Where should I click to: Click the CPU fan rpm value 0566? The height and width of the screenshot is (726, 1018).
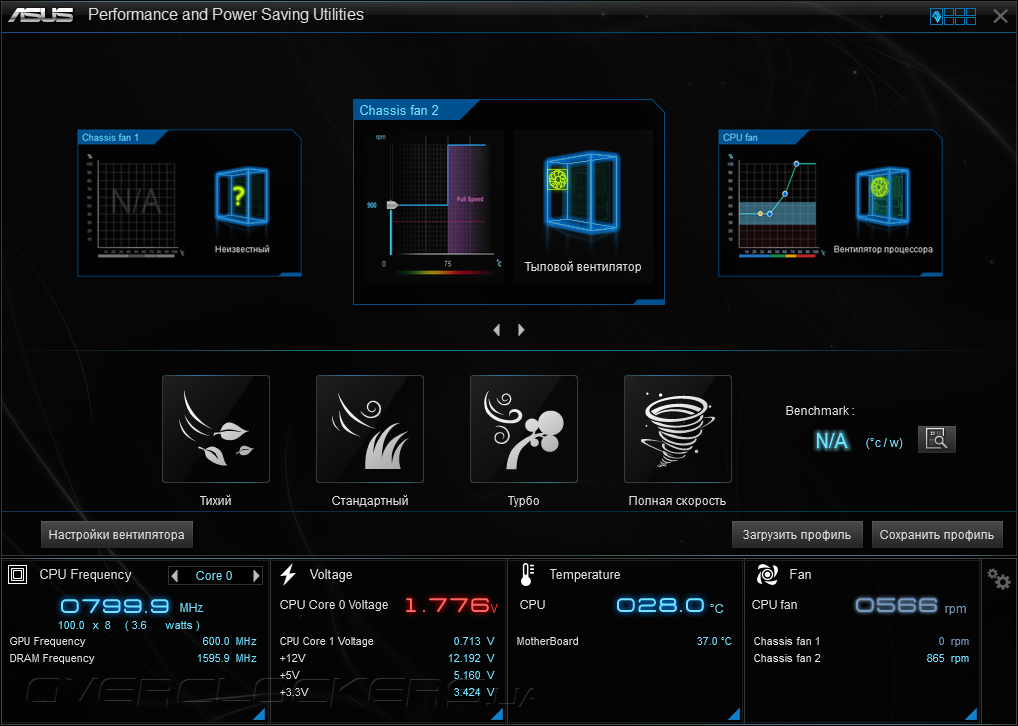pyautogui.click(x=897, y=605)
